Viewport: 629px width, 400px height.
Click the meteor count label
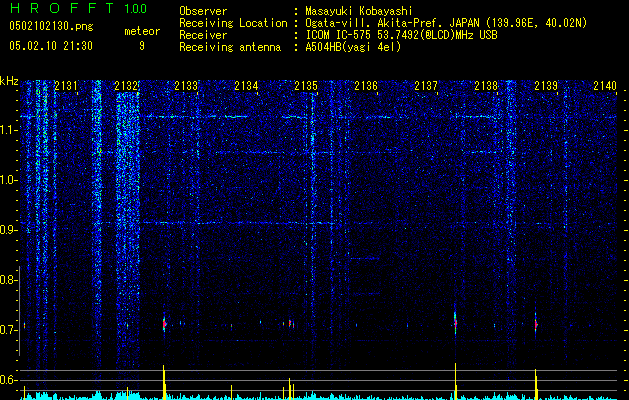click(x=142, y=31)
